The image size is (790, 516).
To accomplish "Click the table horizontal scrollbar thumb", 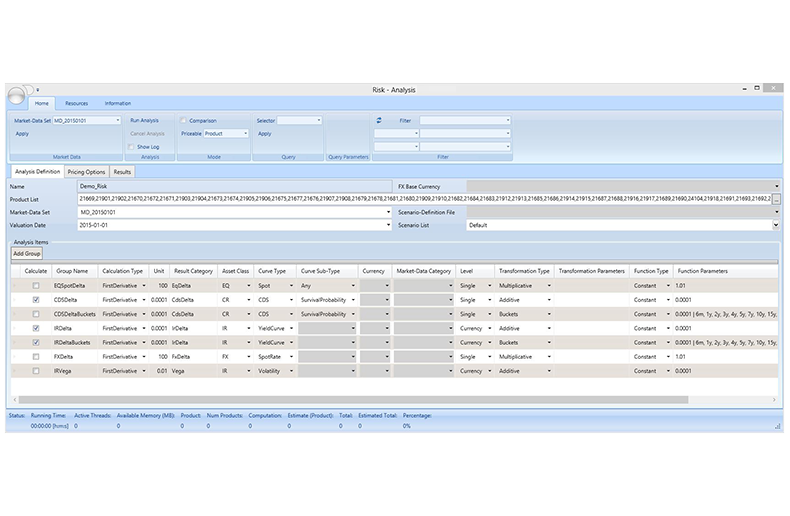I will pyautogui.click(x=353, y=400).
